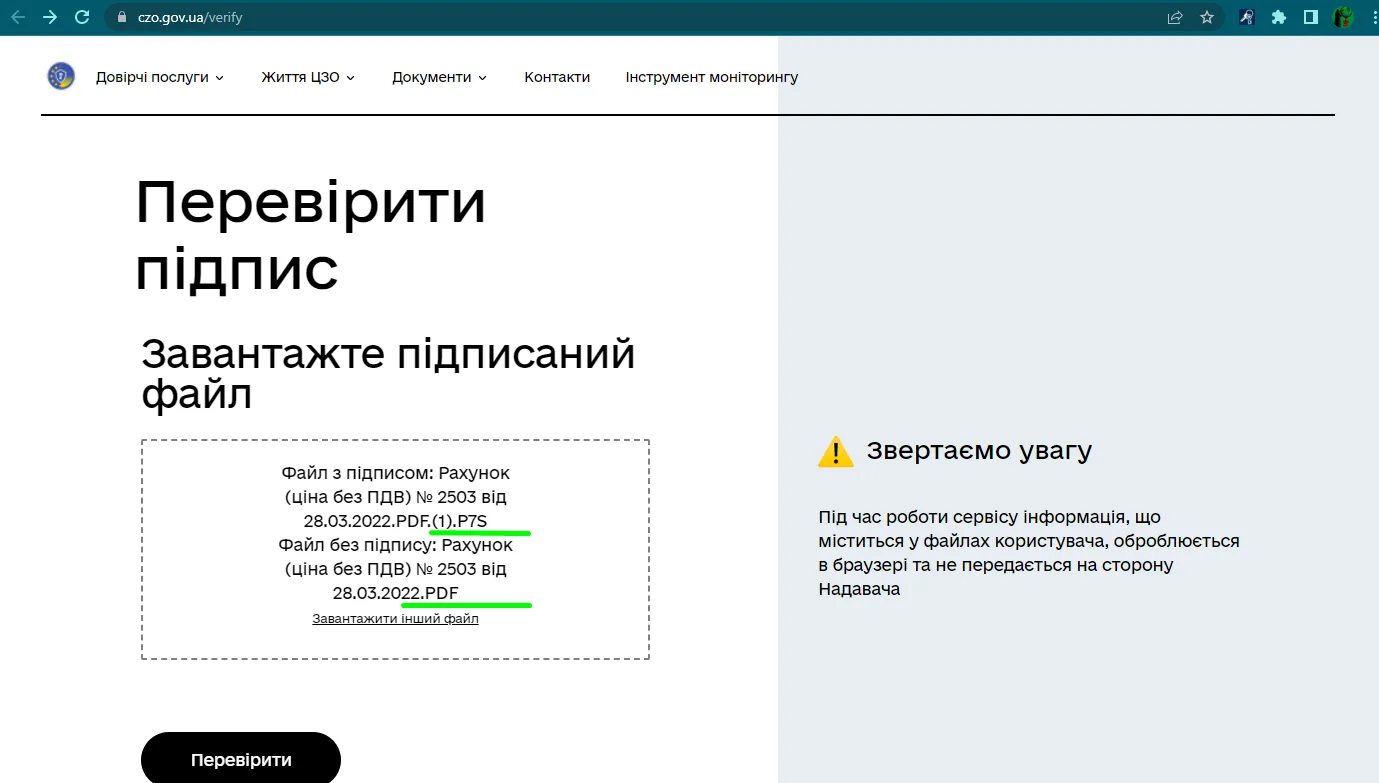
Task: Click the share page icon
Action: tap(1175, 17)
